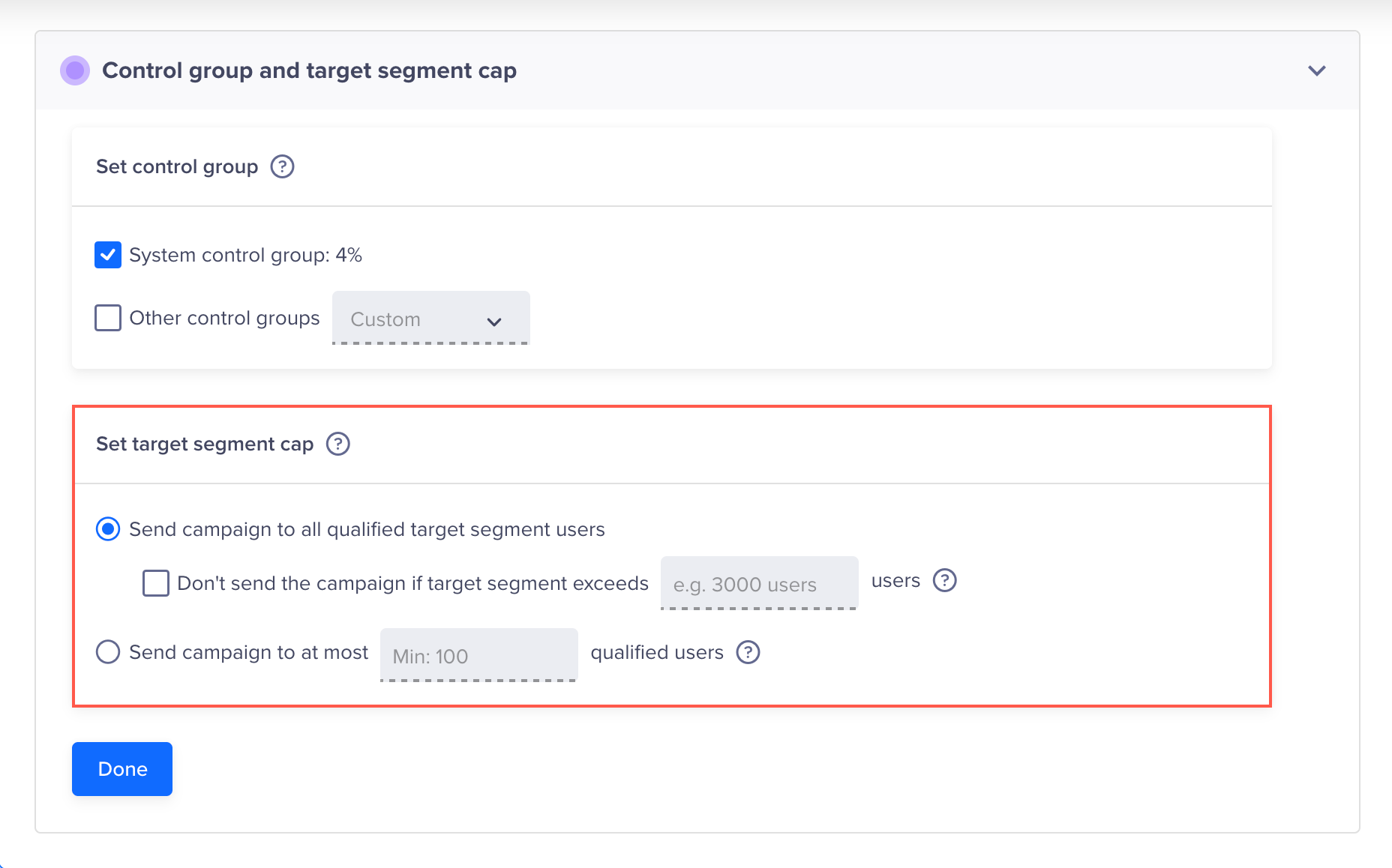Viewport: 1392px width, 868px height.
Task: Focus the 'e.g. 3000 users' input field
Action: pos(760,583)
